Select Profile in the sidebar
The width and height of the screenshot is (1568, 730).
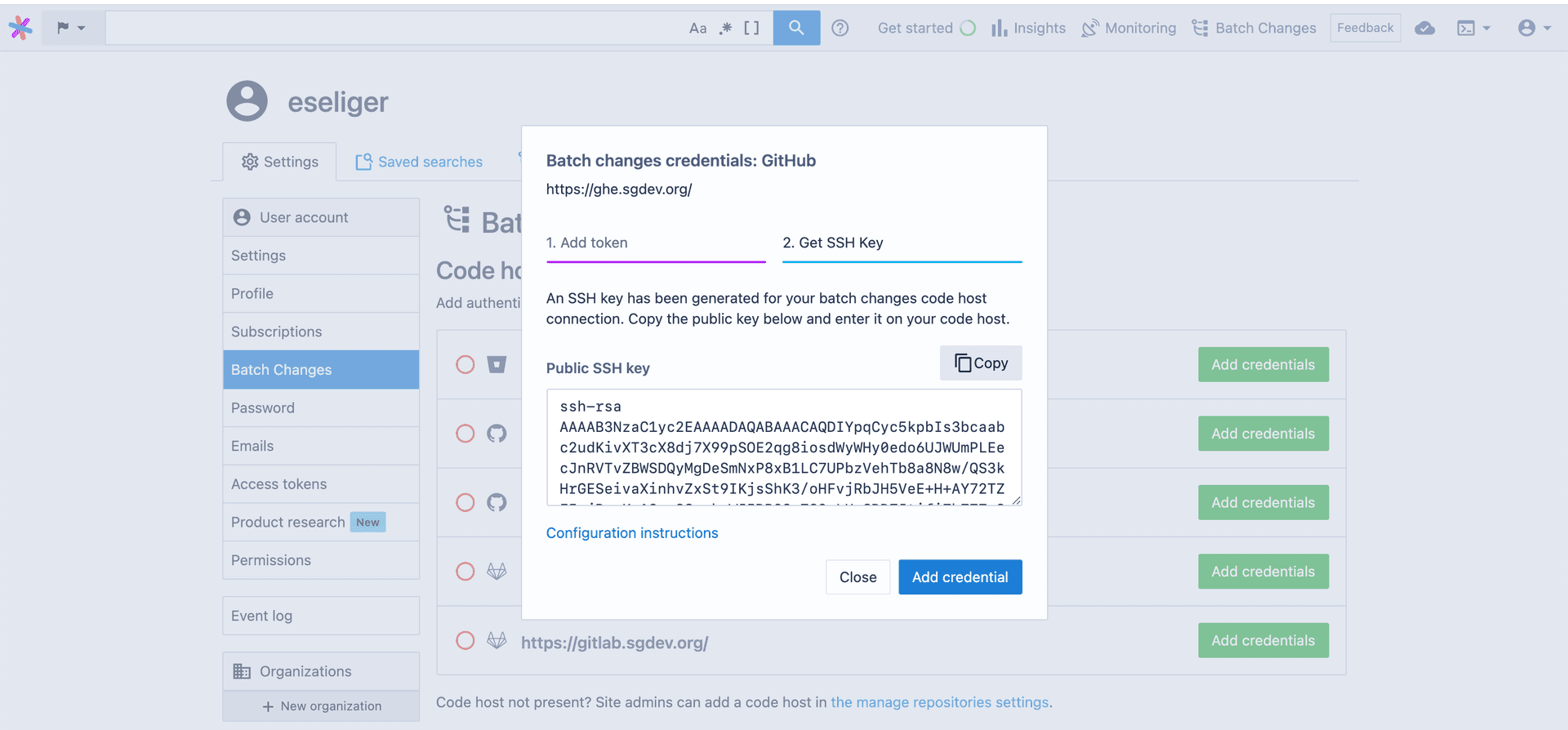coord(321,293)
